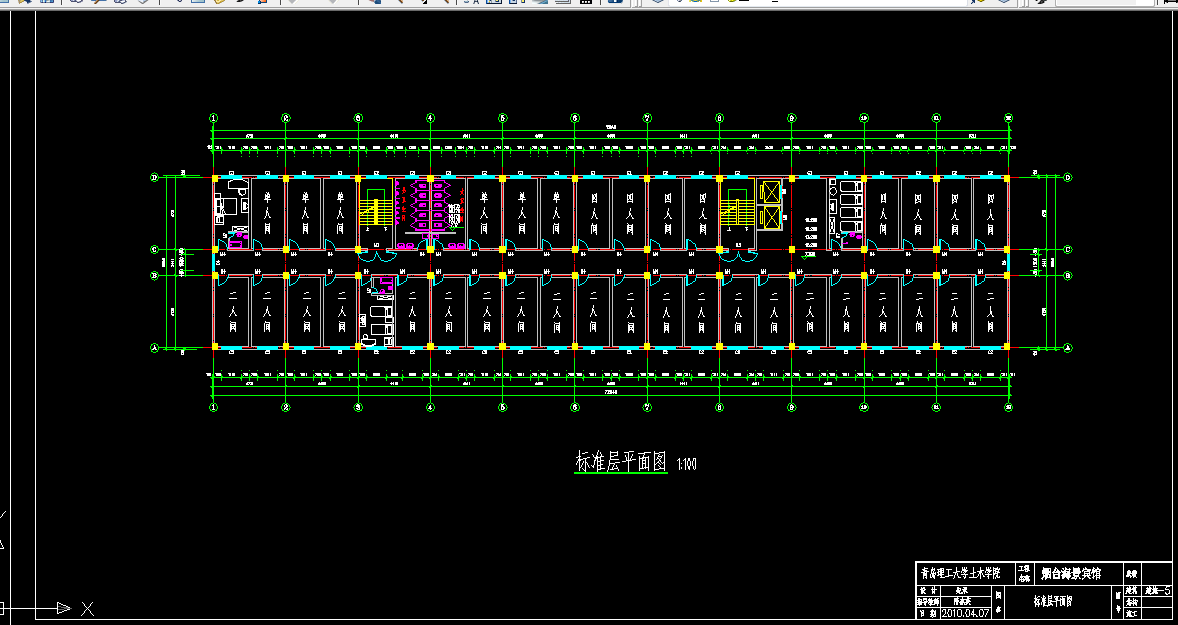Pick grid bubble 5 above the plan

(x=503, y=118)
